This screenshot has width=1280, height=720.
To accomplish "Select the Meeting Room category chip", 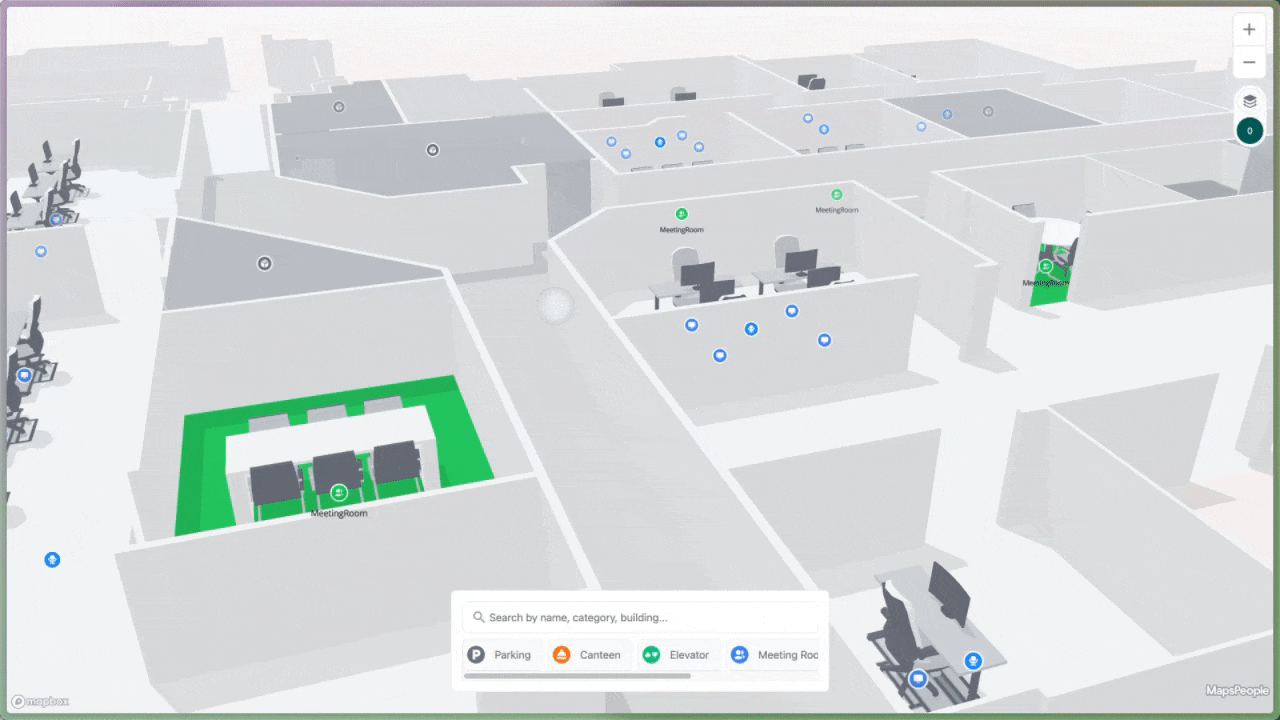I will [x=774, y=655].
